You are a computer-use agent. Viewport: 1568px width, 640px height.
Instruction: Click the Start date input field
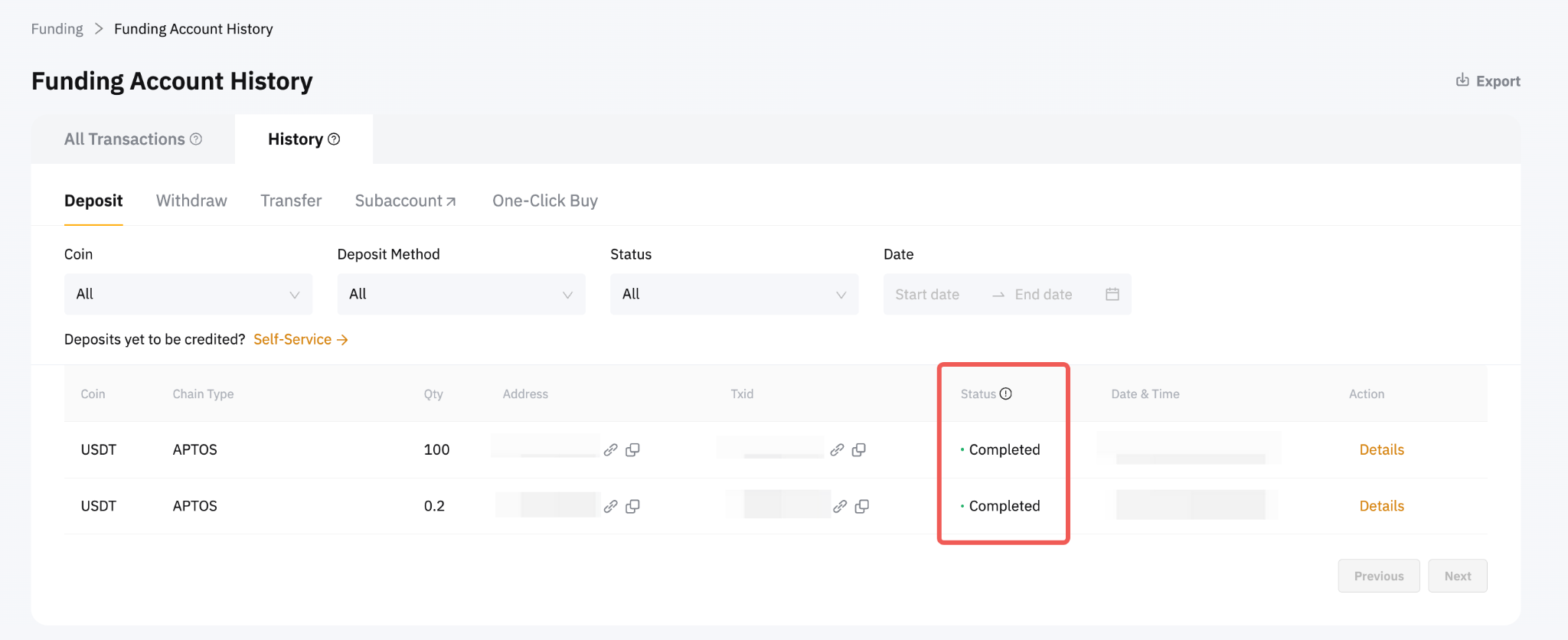pyautogui.click(x=927, y=295)
